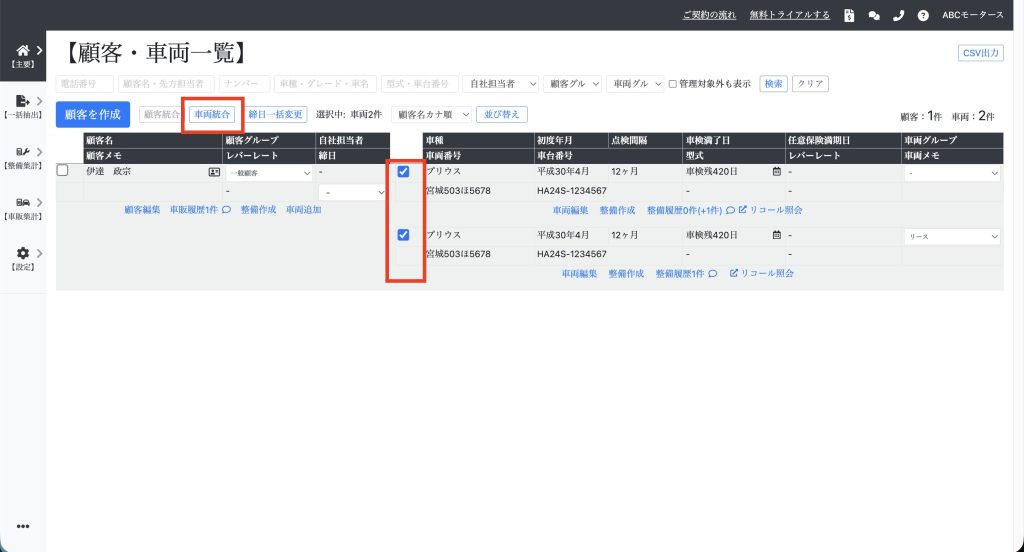Open the 設定 gear icon in sidebar

pyautogui.click(x=22, y=254)
